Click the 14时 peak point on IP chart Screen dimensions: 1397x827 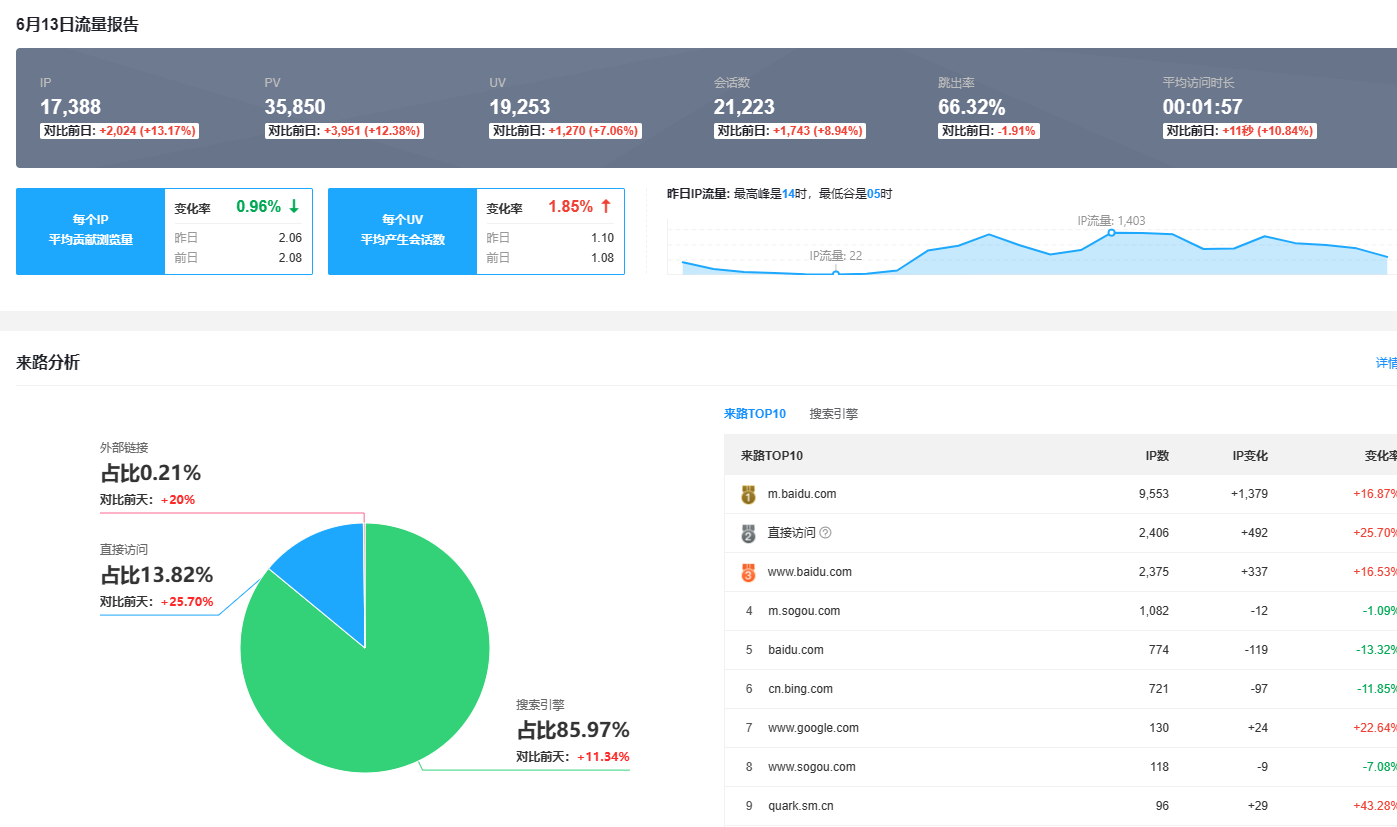(x=1111, y=232)
